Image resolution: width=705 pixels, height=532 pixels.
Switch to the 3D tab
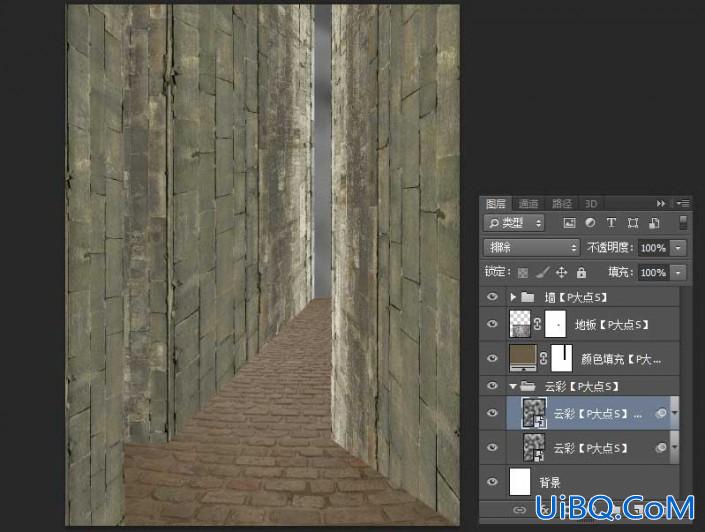coord(590,204)
